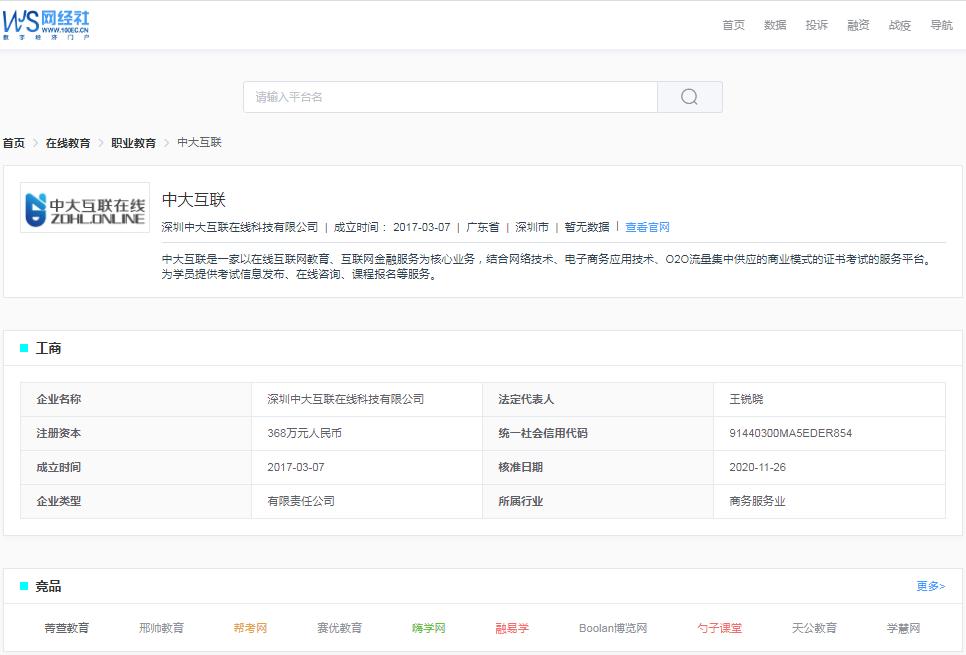This screenshot has height=655, width=966.
Task: Open the 战疫 item in top navigation
Action: click(x=898, y=24)
